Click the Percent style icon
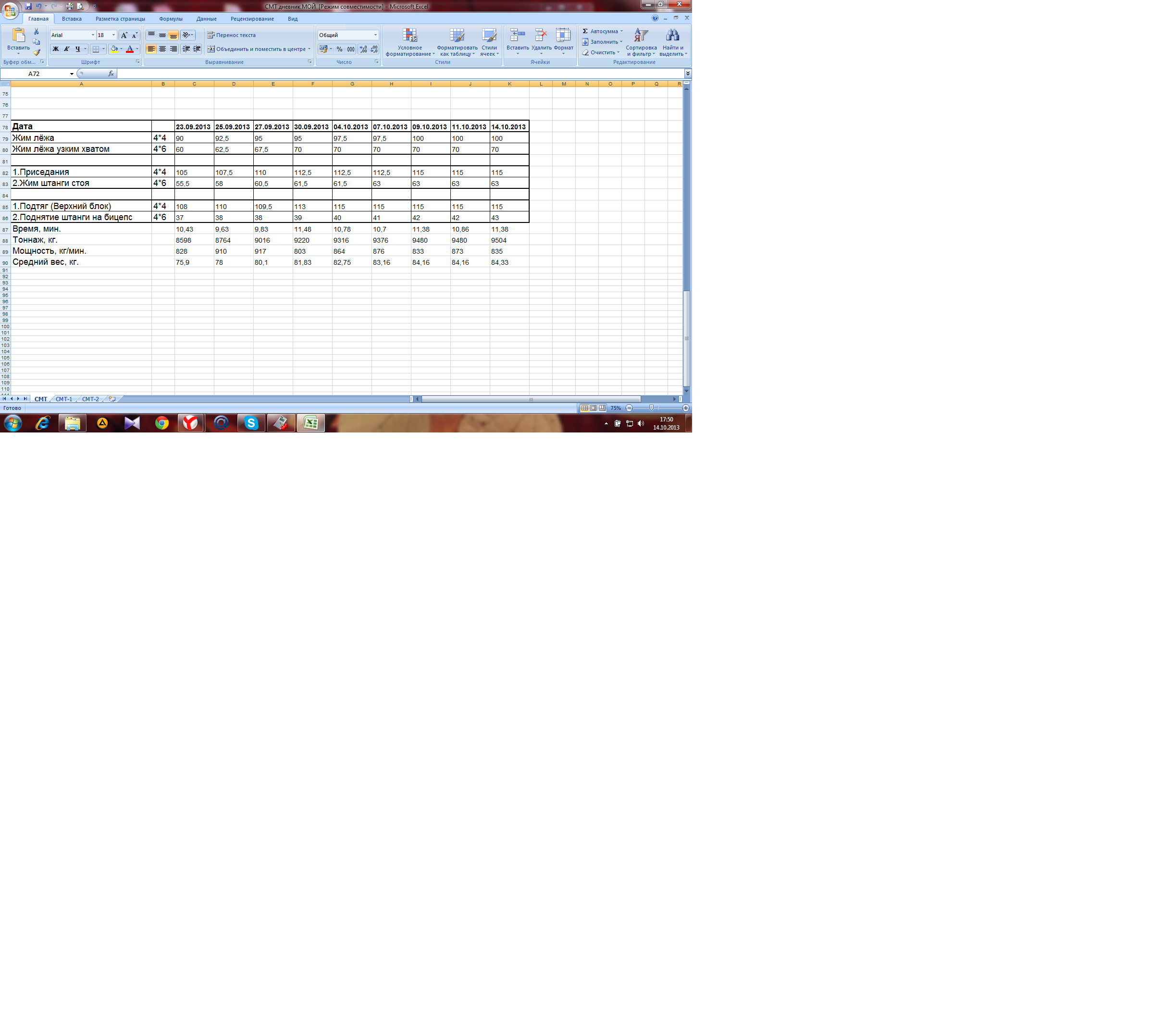Image resolution: width=1165 pixels, height=1036 pixels. pos(340,49)
